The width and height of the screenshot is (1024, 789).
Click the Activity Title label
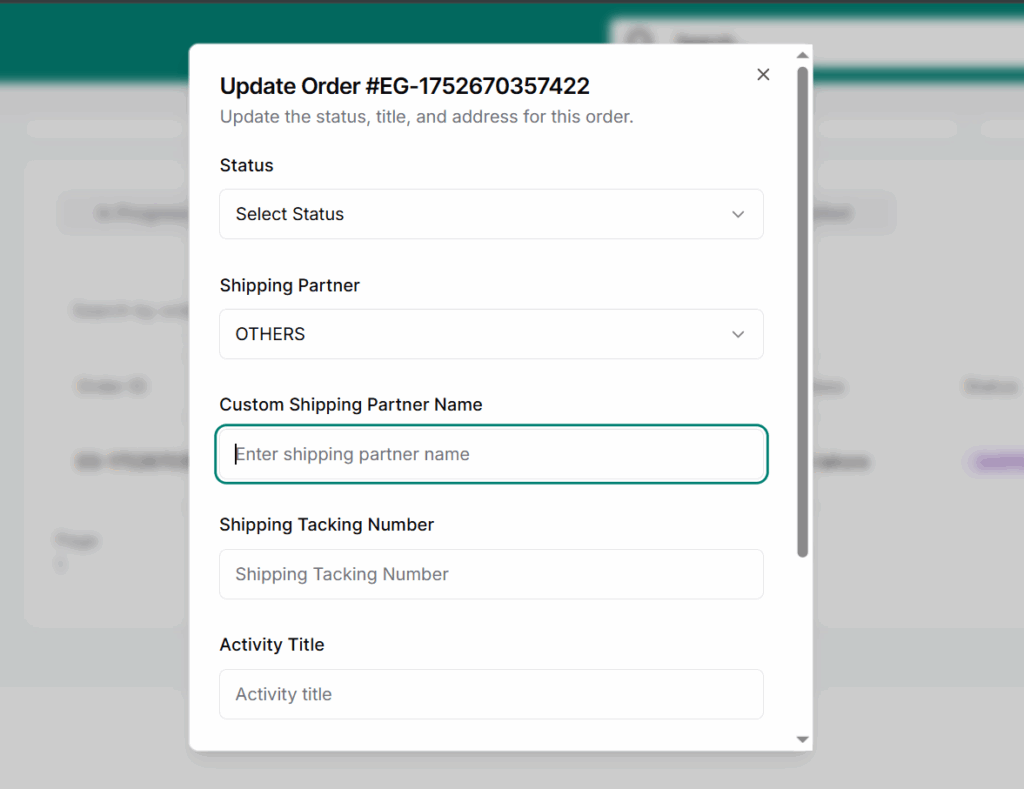point(272,645)
